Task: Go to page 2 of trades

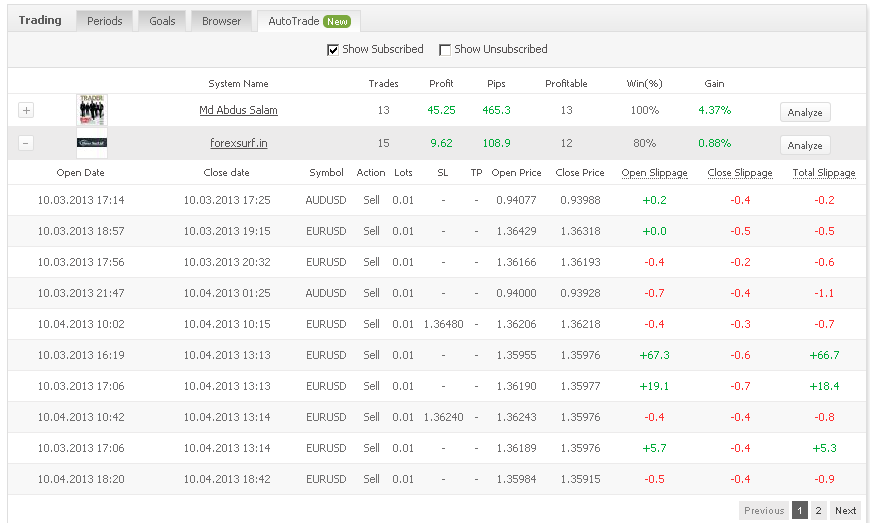Action: click(818, 510)
